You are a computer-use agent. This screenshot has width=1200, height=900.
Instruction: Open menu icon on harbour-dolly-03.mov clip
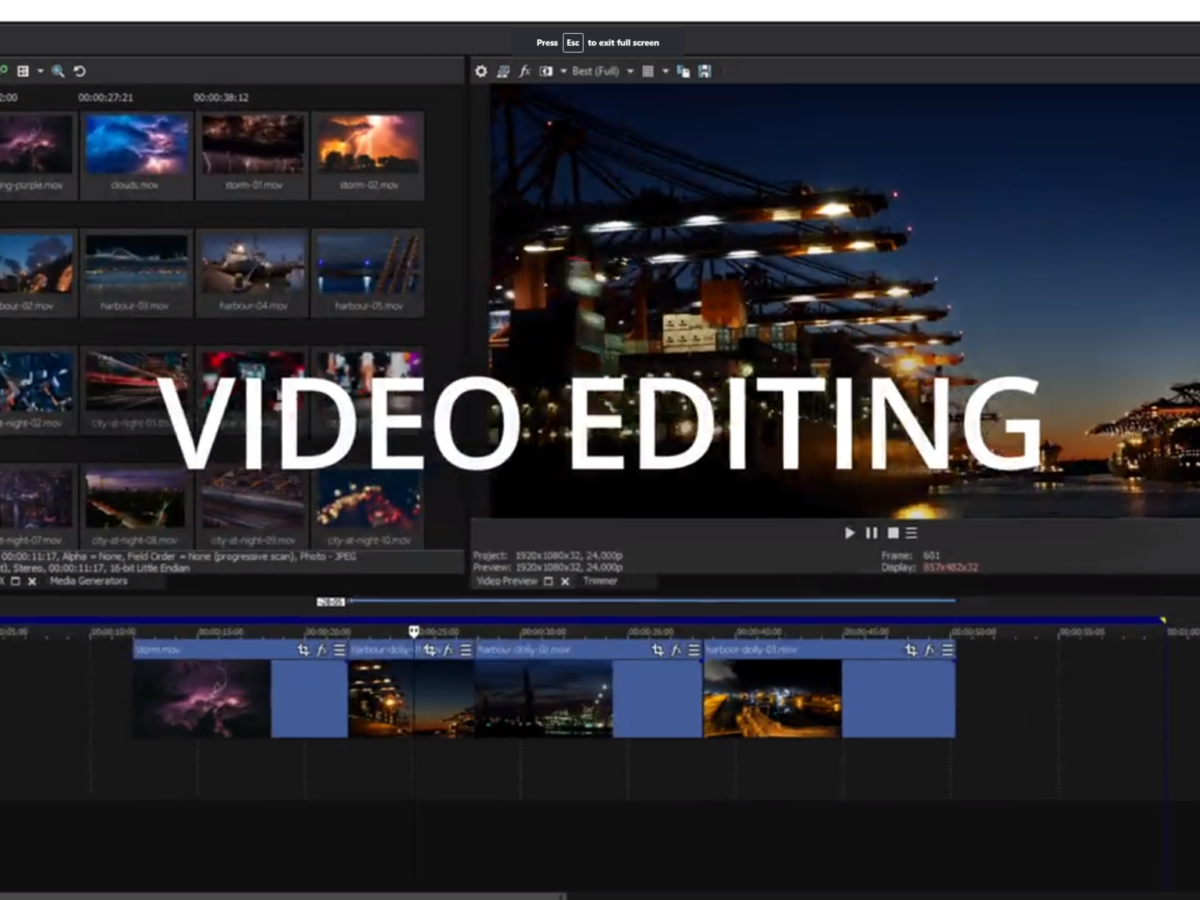[947, 650]
